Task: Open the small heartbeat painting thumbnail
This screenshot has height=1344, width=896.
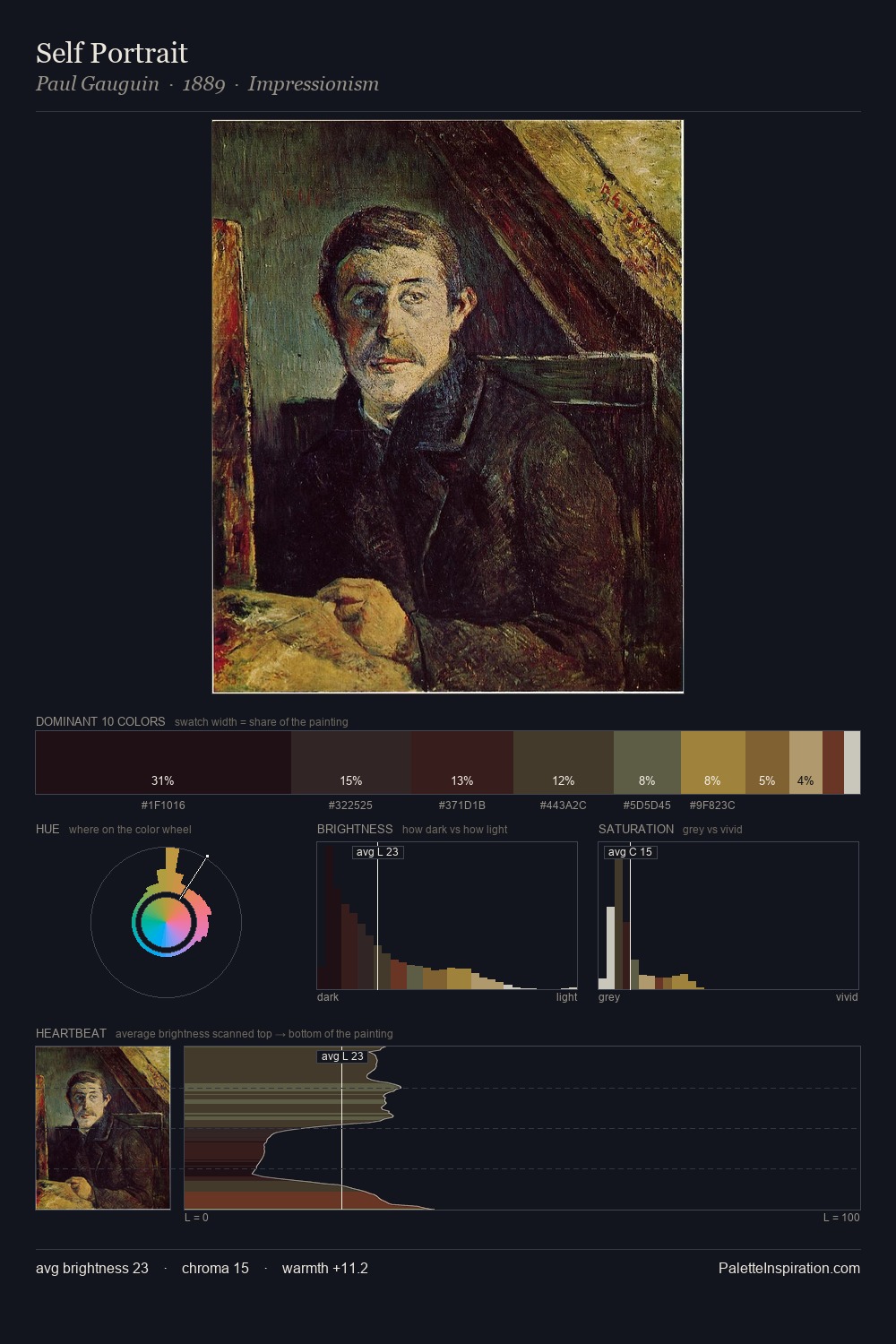Action: coord(103,1128)
